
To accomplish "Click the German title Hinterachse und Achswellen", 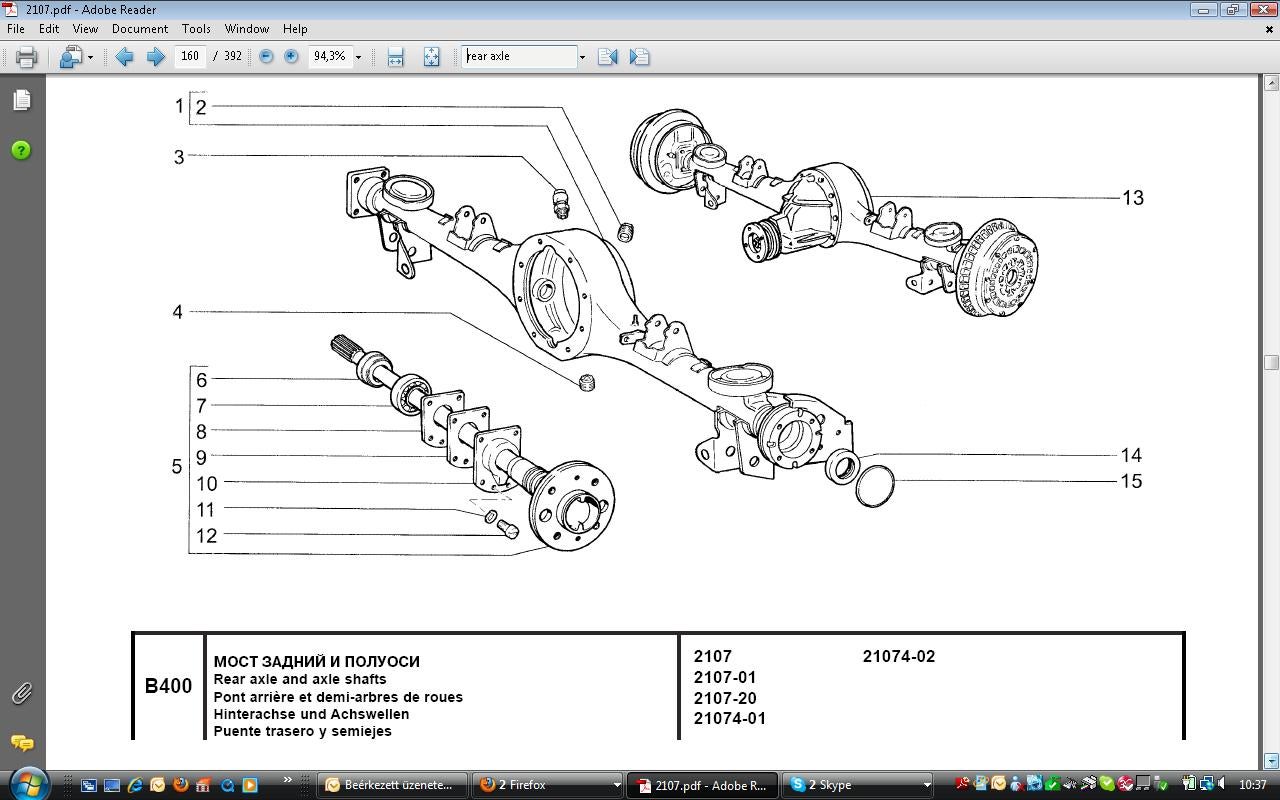I will 311,714.
